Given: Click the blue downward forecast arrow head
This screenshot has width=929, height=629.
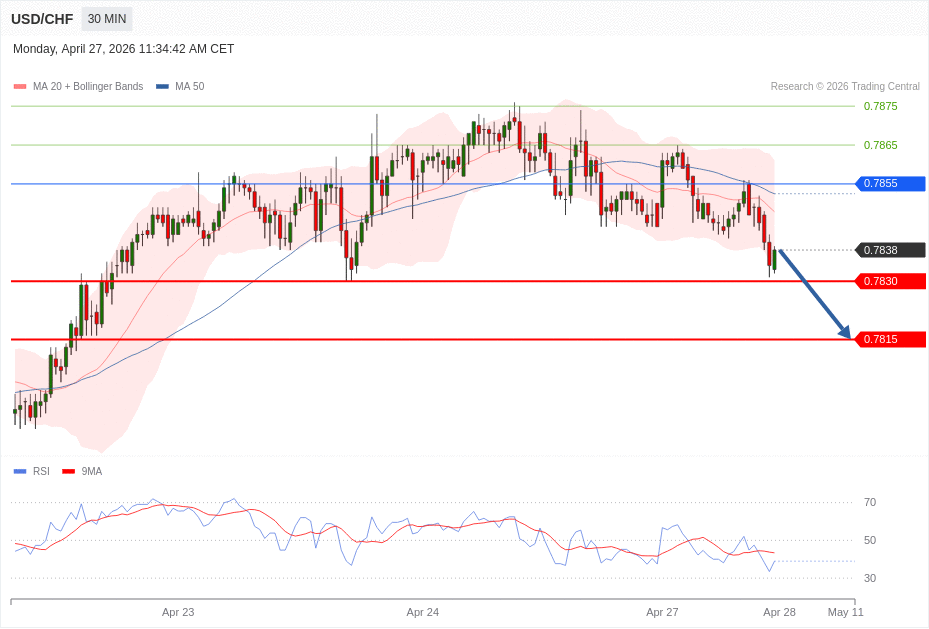Looking at the screenshot, I should click(845, 333).
